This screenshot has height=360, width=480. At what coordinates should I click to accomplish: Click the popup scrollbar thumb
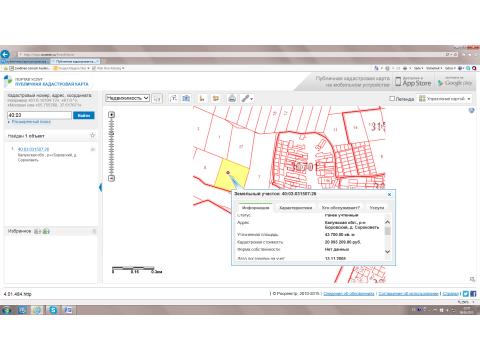[x=387, y=231]
